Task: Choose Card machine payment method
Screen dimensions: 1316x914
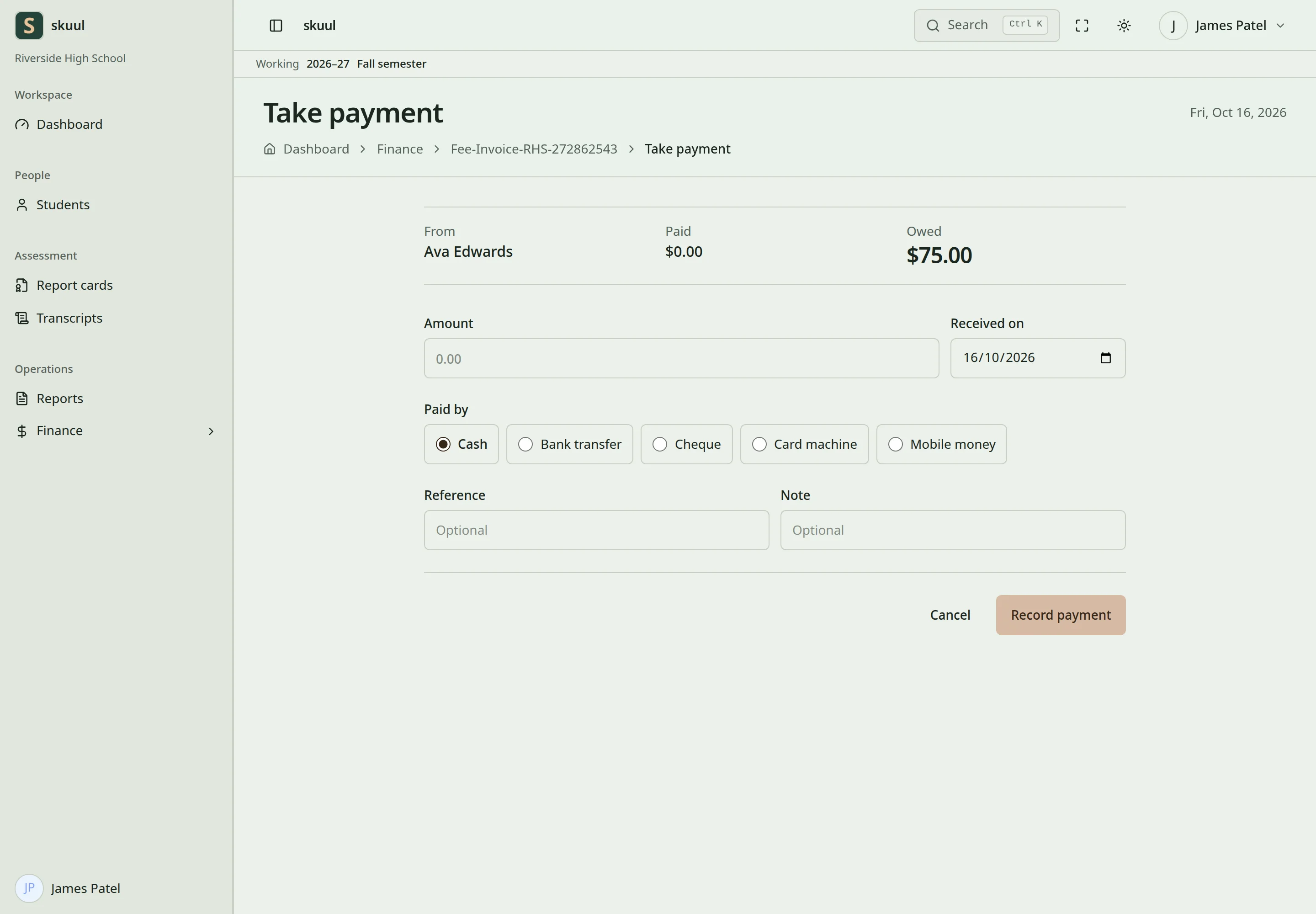Action: [x=804, y=444]
